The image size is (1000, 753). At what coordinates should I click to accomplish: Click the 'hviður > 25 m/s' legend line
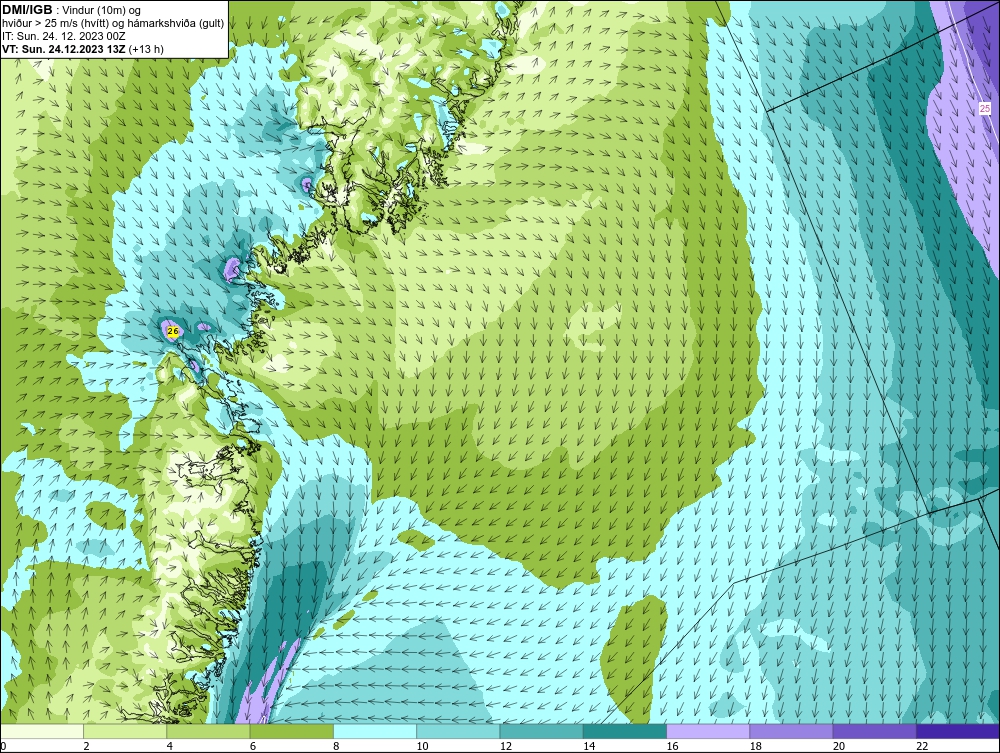[x=113, y=24]
